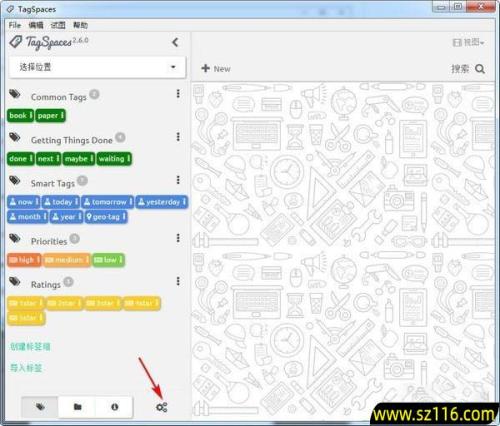Click the count badge next to Common Tags
Image resolution: width=500 pixels, height=426 pixels.
pos(95,94)
